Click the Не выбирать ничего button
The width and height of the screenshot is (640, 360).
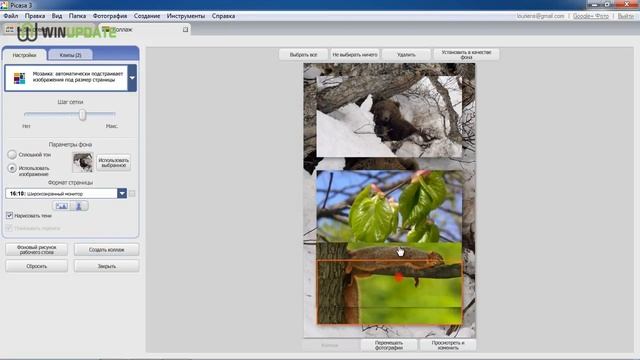click(355, 55)
